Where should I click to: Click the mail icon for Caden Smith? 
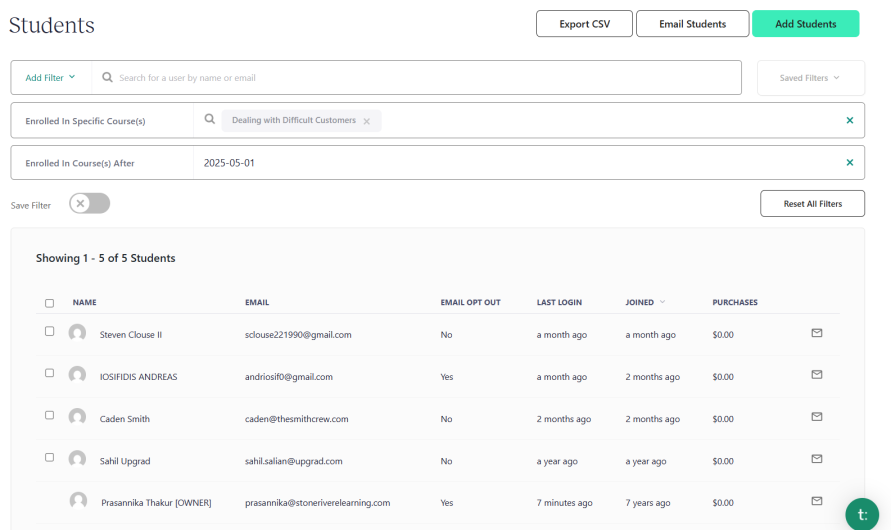click(817, 416)
